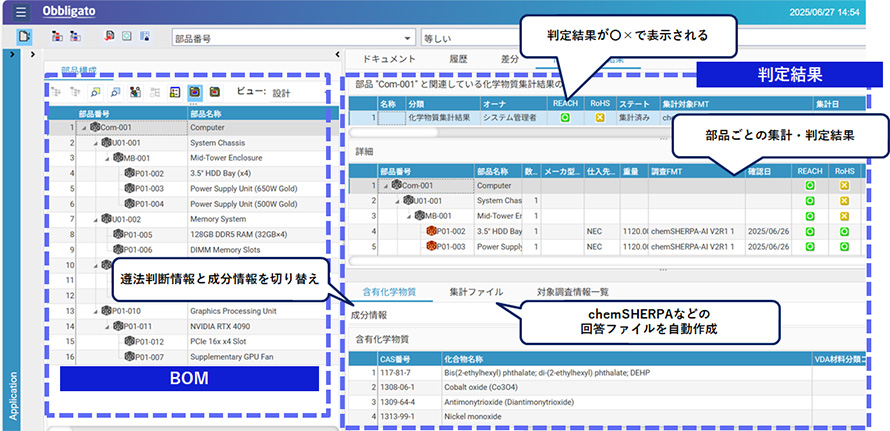Select the Cobalt oxide (Co3O4) row
The height and width of the screenshot is (431, 890).
click(x=607, y=387)
